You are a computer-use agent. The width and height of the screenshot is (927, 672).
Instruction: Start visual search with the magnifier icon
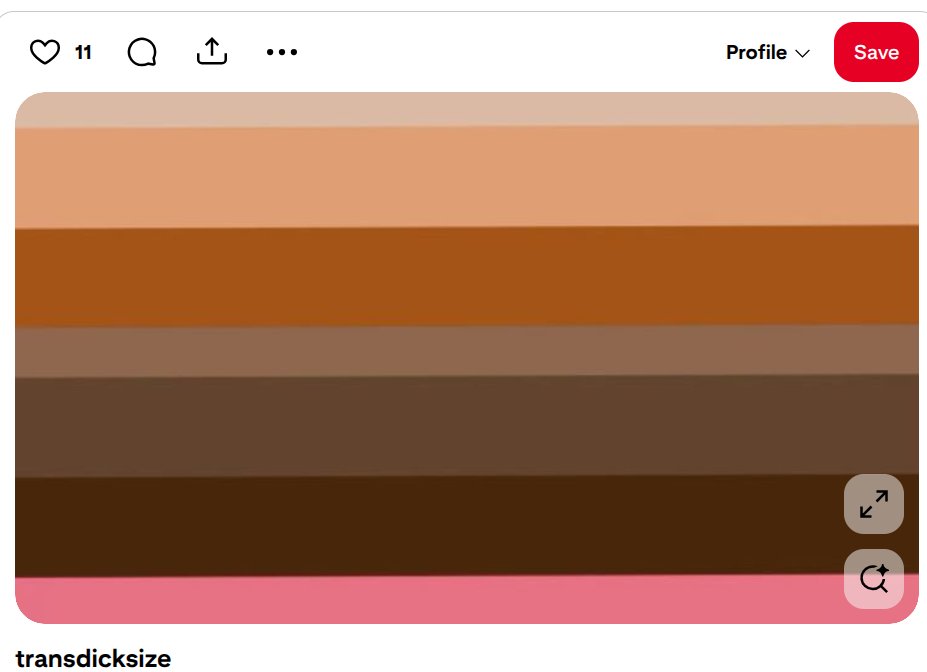(x=874, y=579)
